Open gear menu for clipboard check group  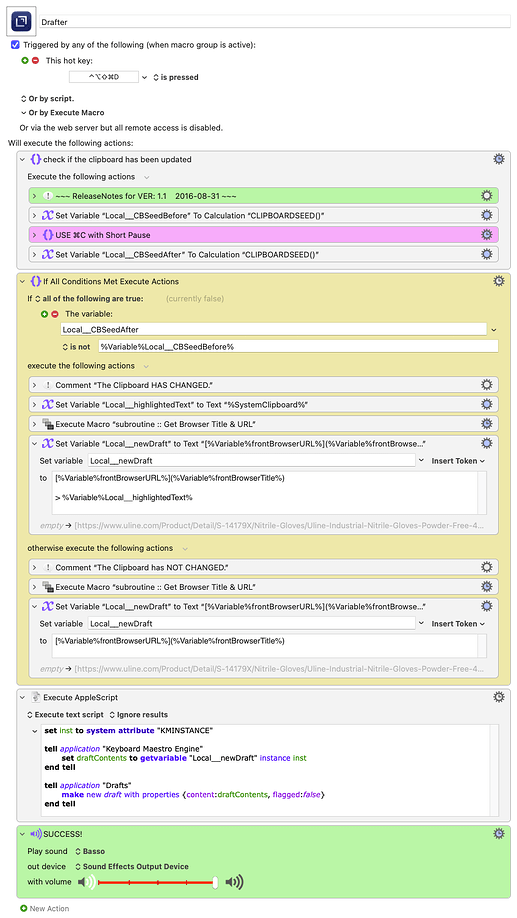498,159
